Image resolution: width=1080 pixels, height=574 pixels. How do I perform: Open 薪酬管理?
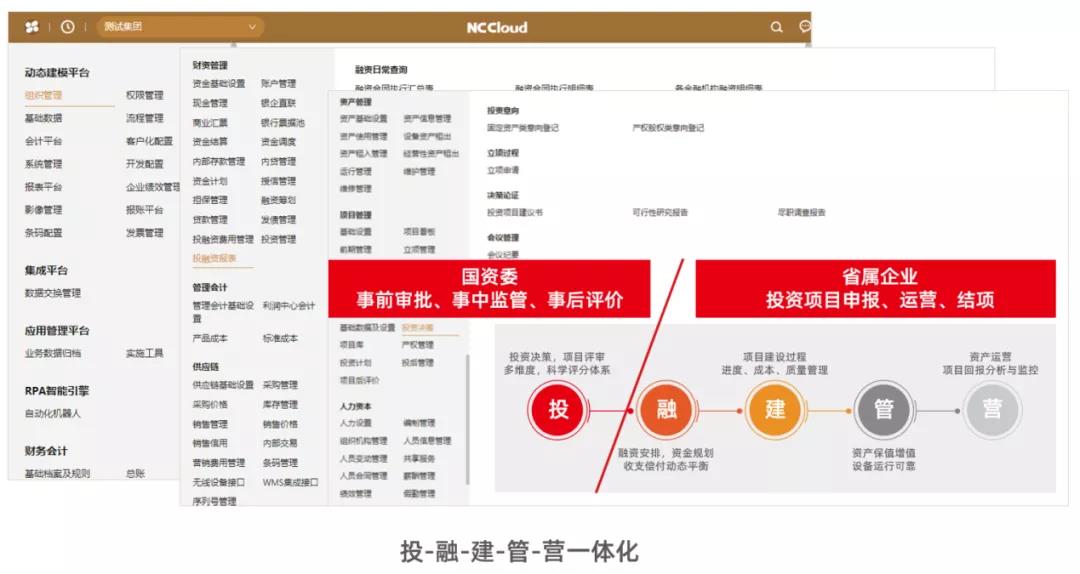(x=419, y=475)
